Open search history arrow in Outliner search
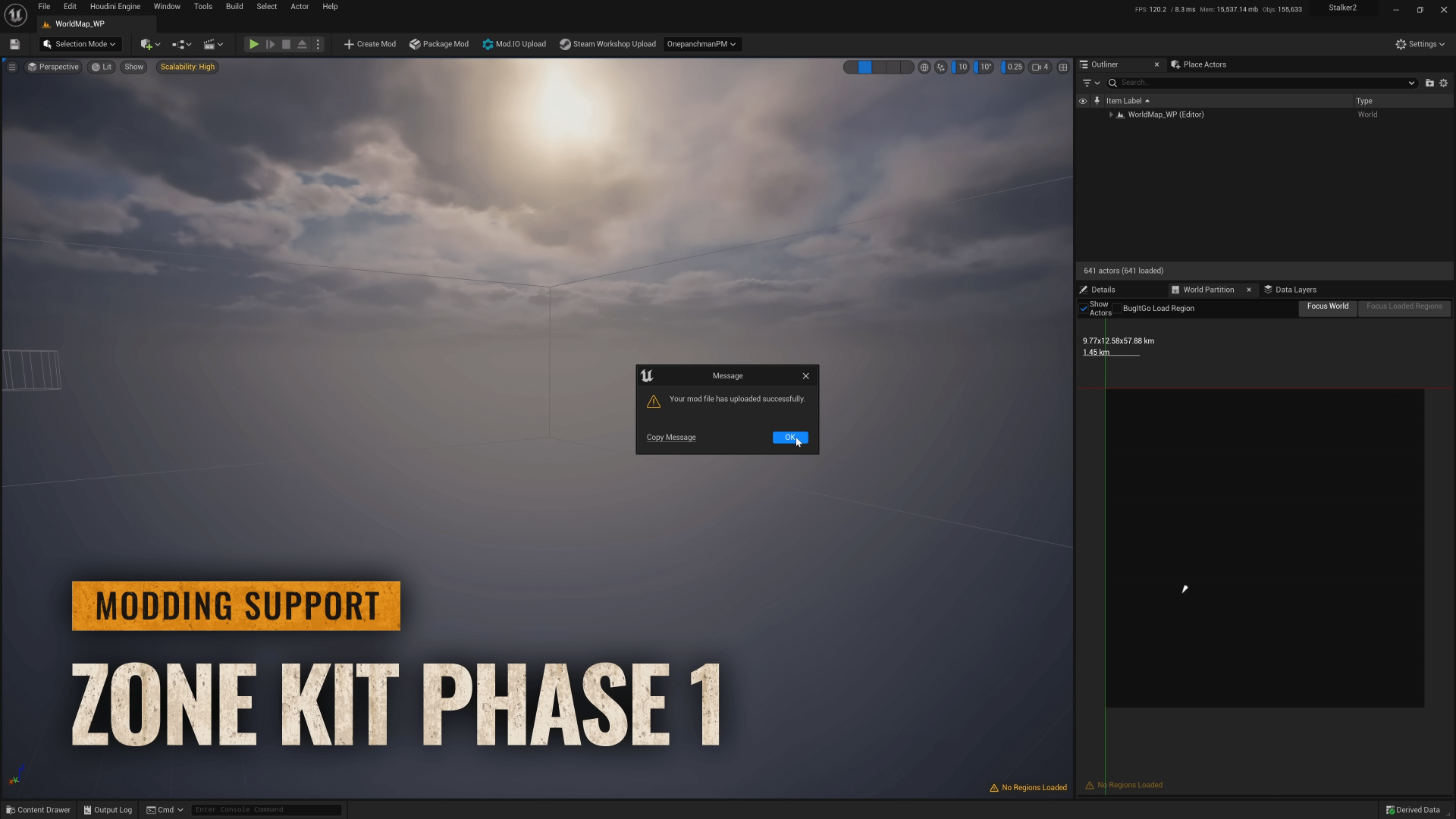 click(1411, 83)
